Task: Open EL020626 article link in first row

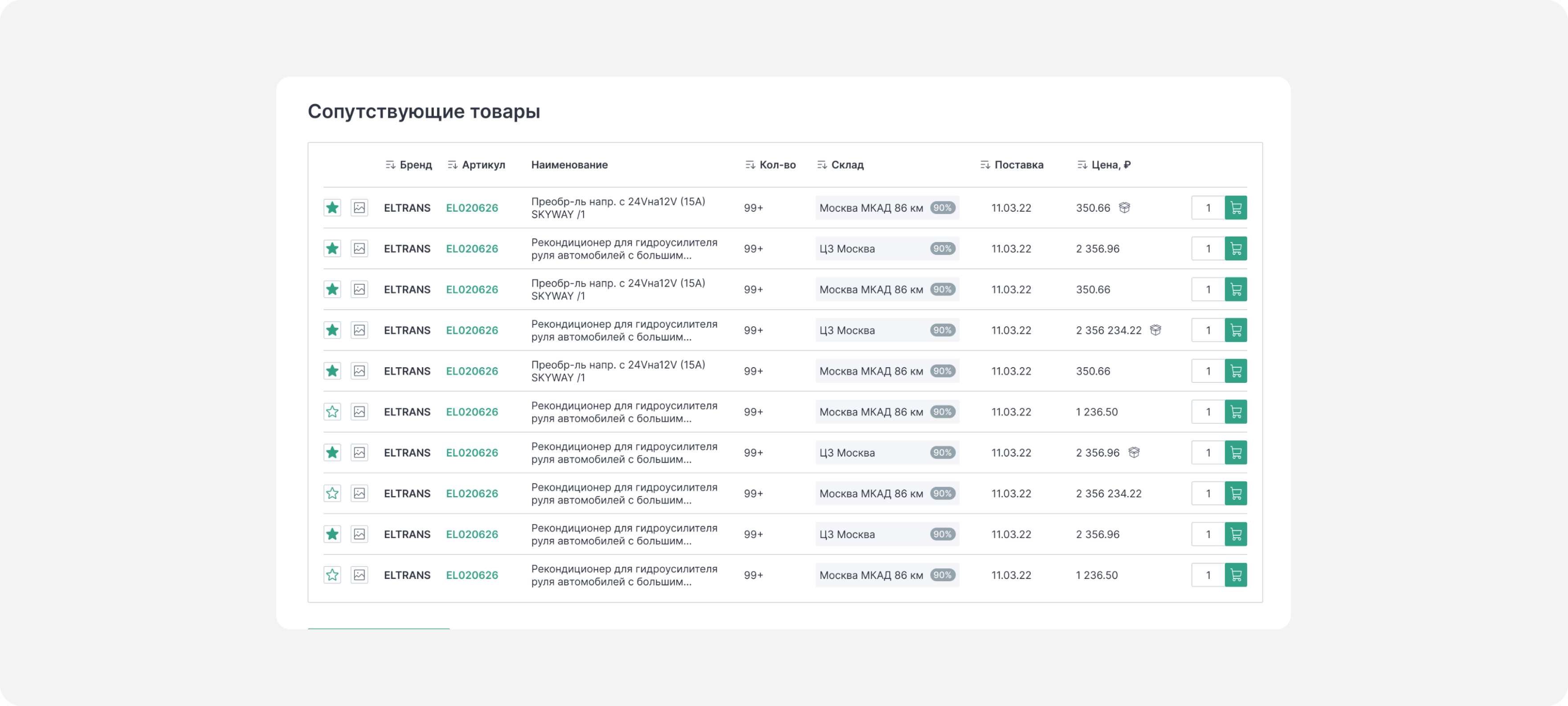Action: (472, 208)
